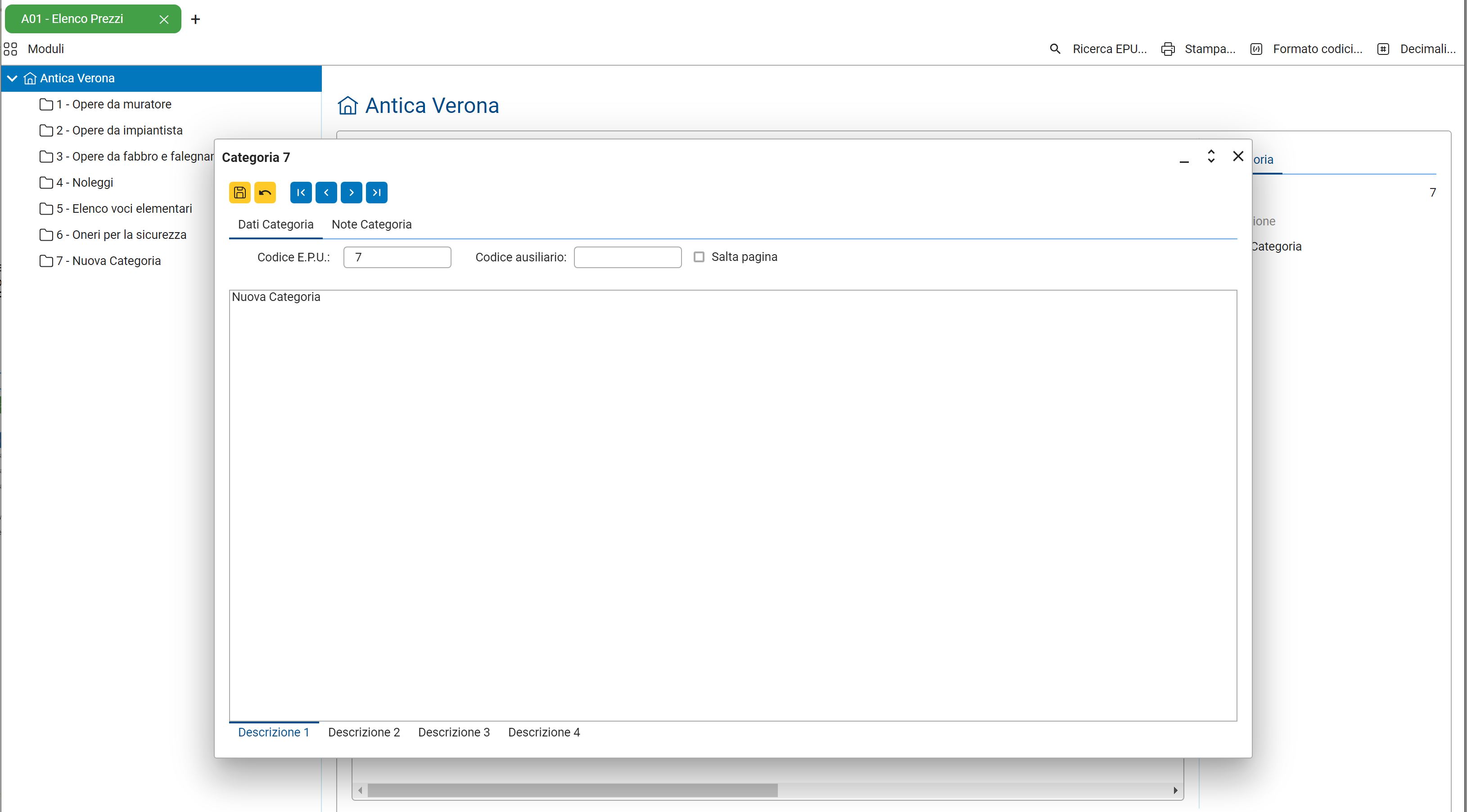This screenshot has width=1467, height=812.
Task: Add new tab with plus button
Action: click(x=195, y=19)
